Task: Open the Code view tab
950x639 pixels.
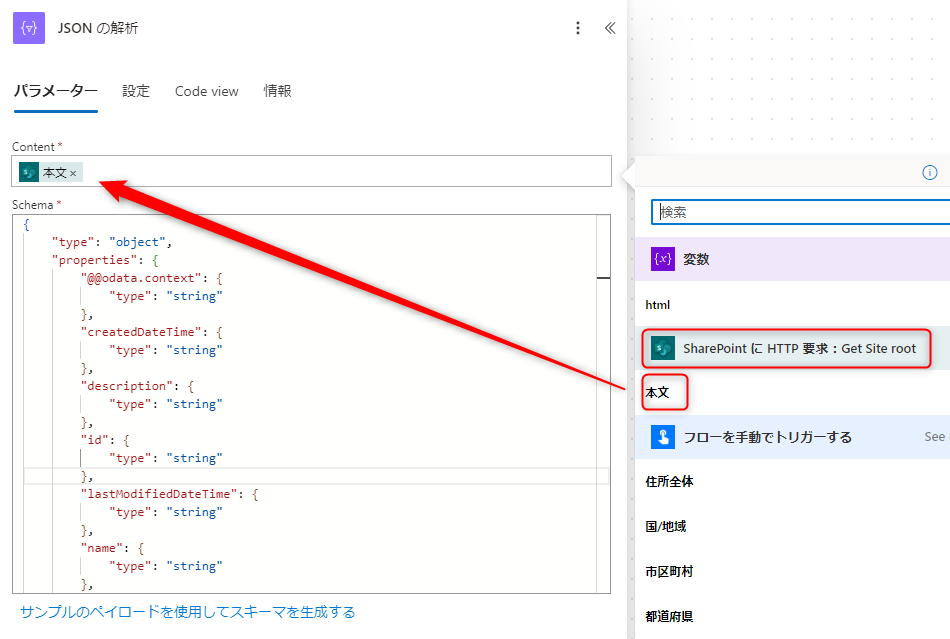Action: tap(207, 91)
